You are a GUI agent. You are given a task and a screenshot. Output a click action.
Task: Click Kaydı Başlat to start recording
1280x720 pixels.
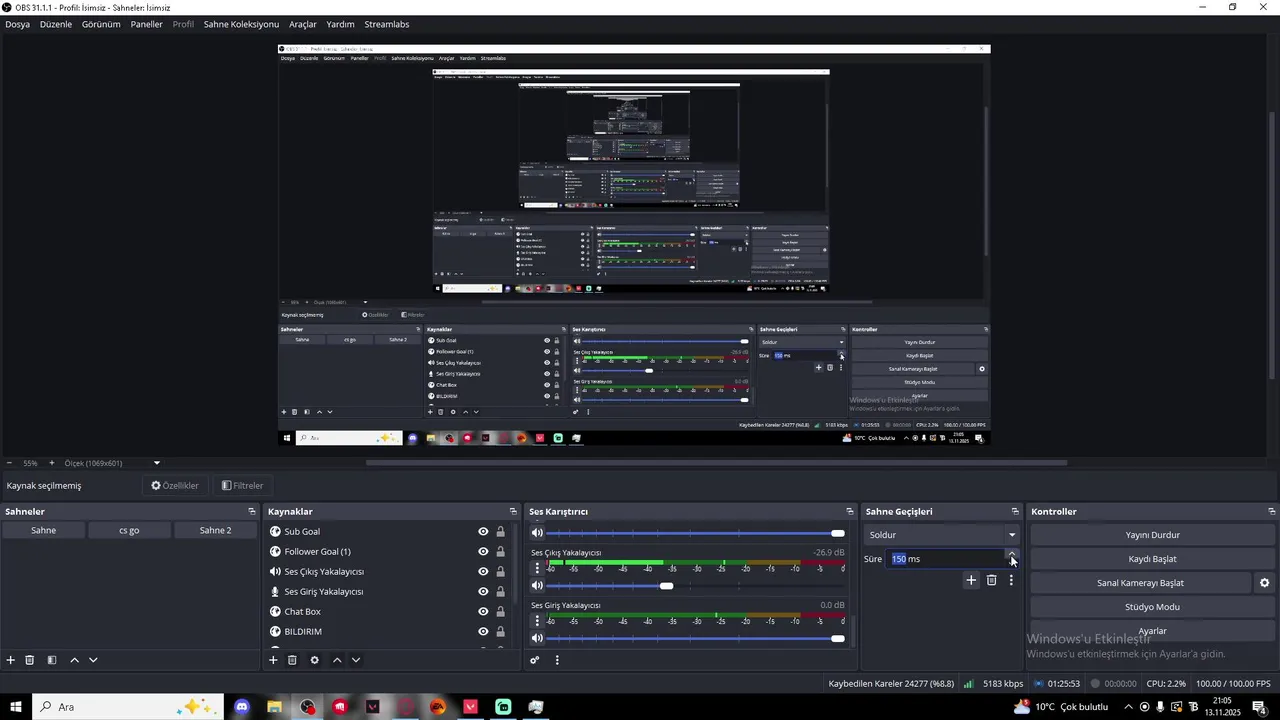pos(1152,559)
